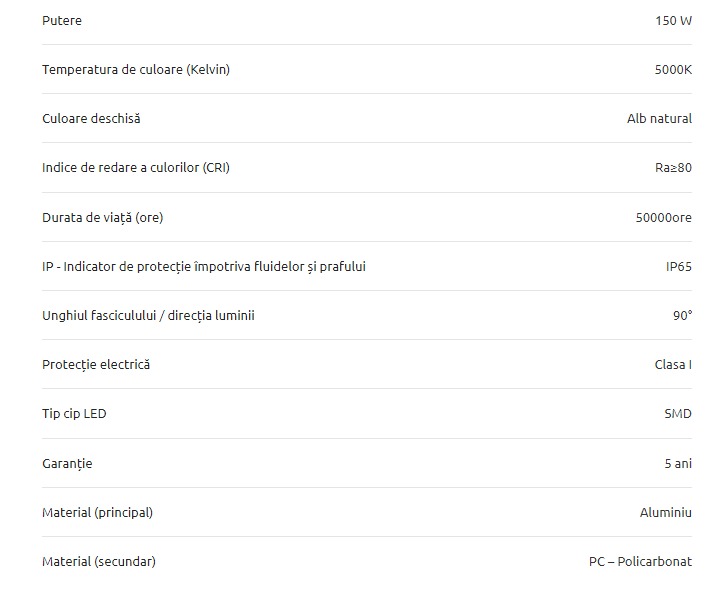Click the Unghiul fasciculului label

click(148, 316)
